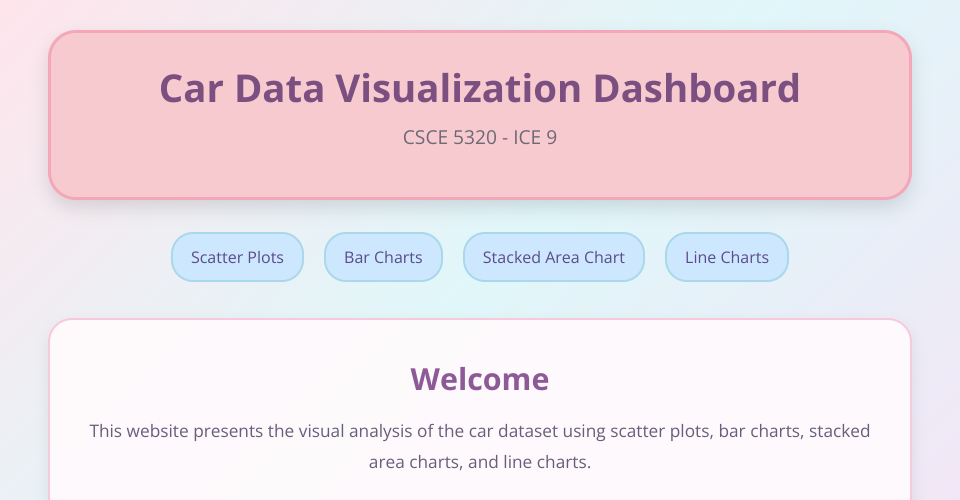Click the "ICE 9" text in the subtitle
This screenshot has height=500, width=960.
pyautogui.click(x=535, y=138)
